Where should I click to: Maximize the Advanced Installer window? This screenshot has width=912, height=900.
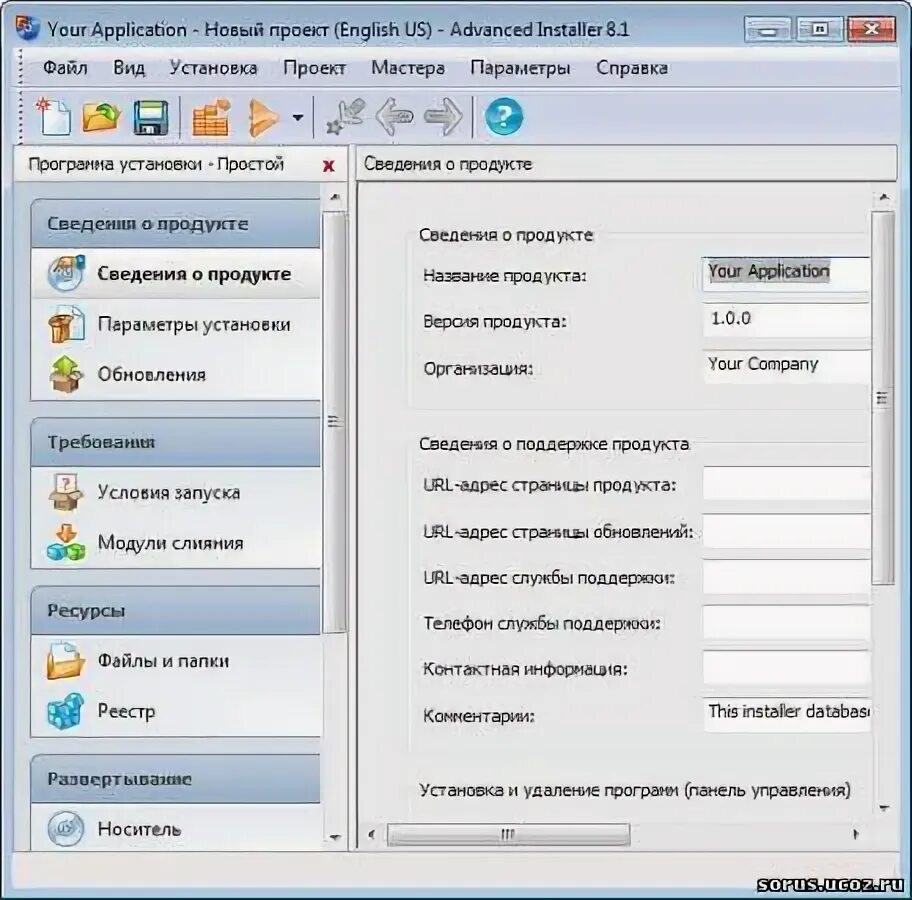click(x=819, y=29)
